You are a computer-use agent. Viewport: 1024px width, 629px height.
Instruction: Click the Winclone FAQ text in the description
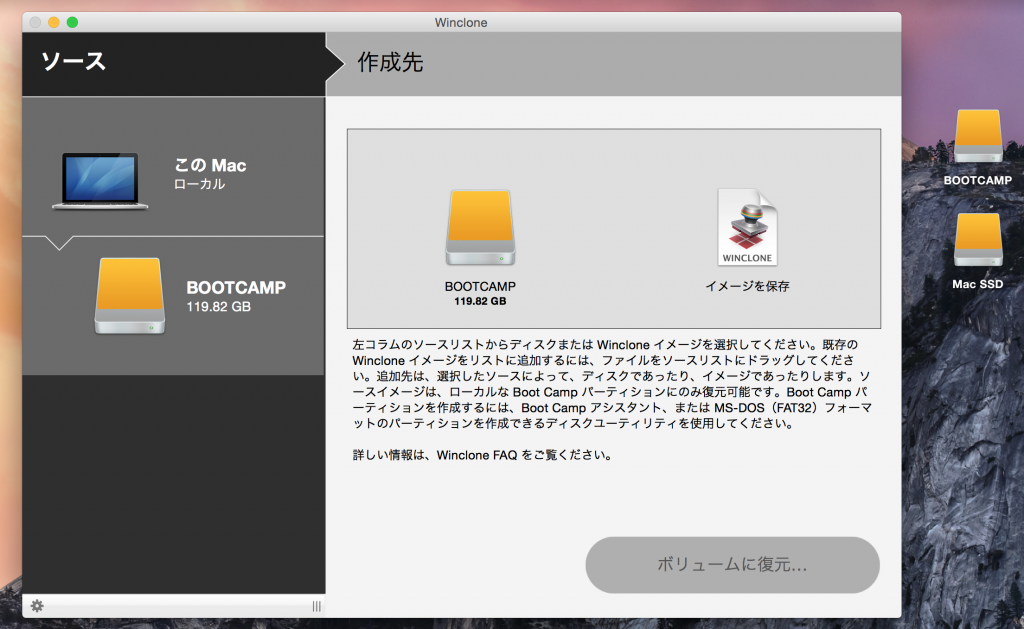(x=477, y=455)
